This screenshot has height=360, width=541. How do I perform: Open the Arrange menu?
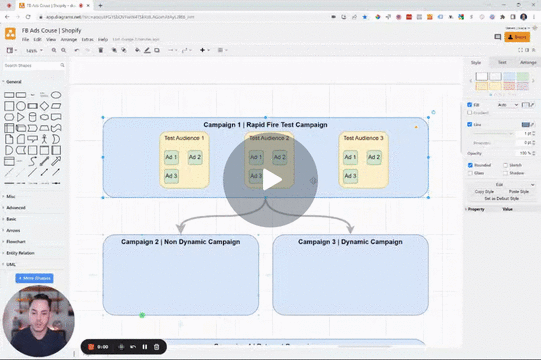pos(69,40)
